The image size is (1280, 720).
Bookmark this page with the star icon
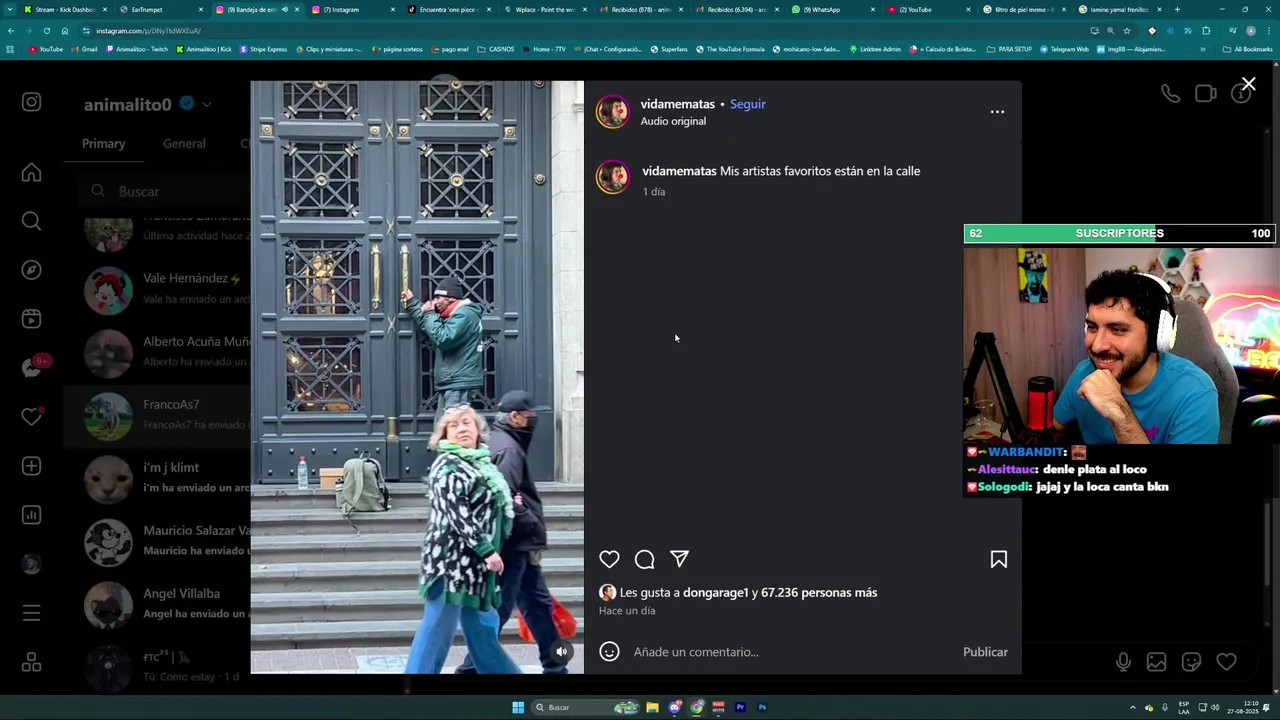(x=1127, y=31)
